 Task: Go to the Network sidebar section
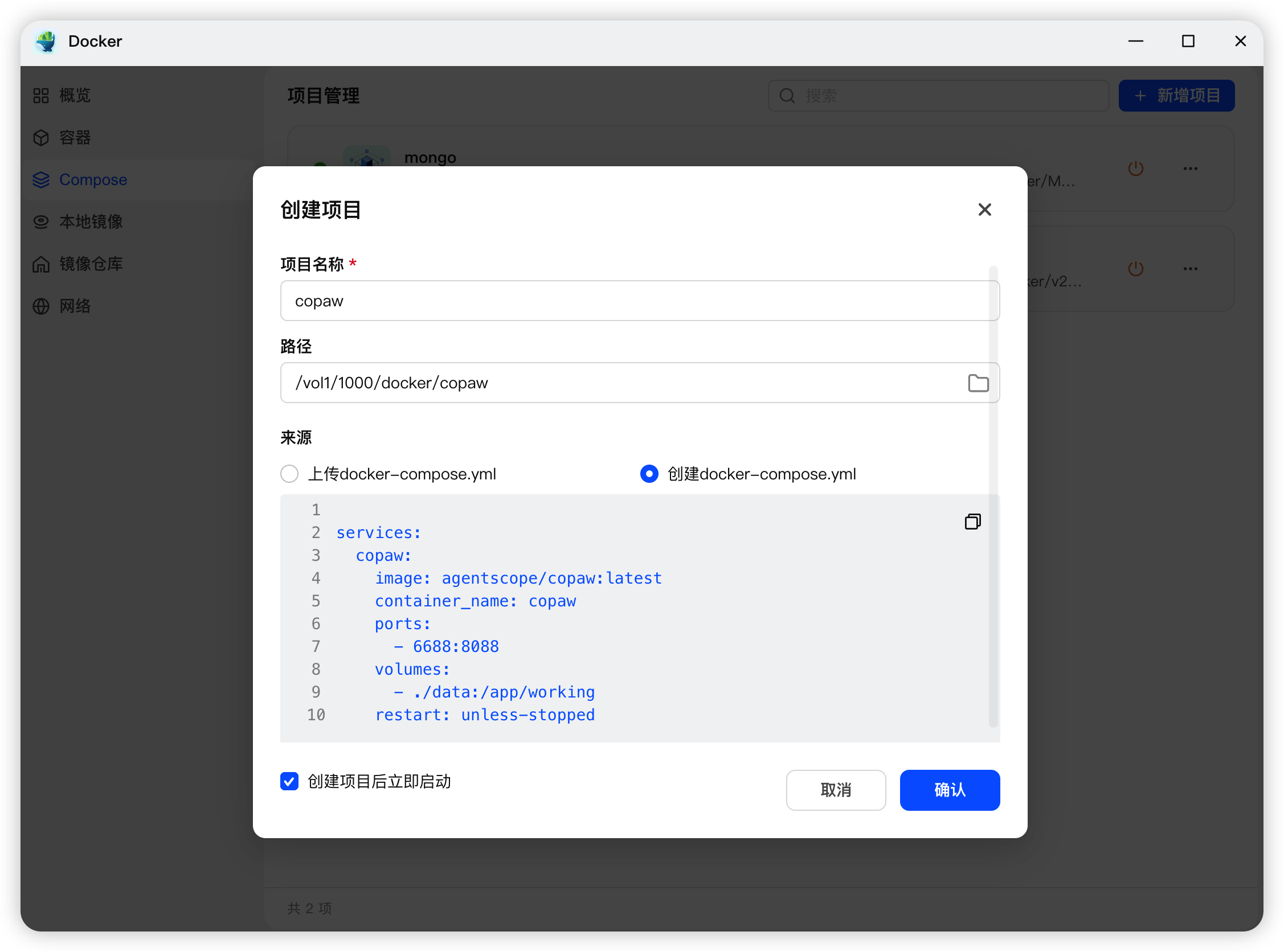point(75,306)
